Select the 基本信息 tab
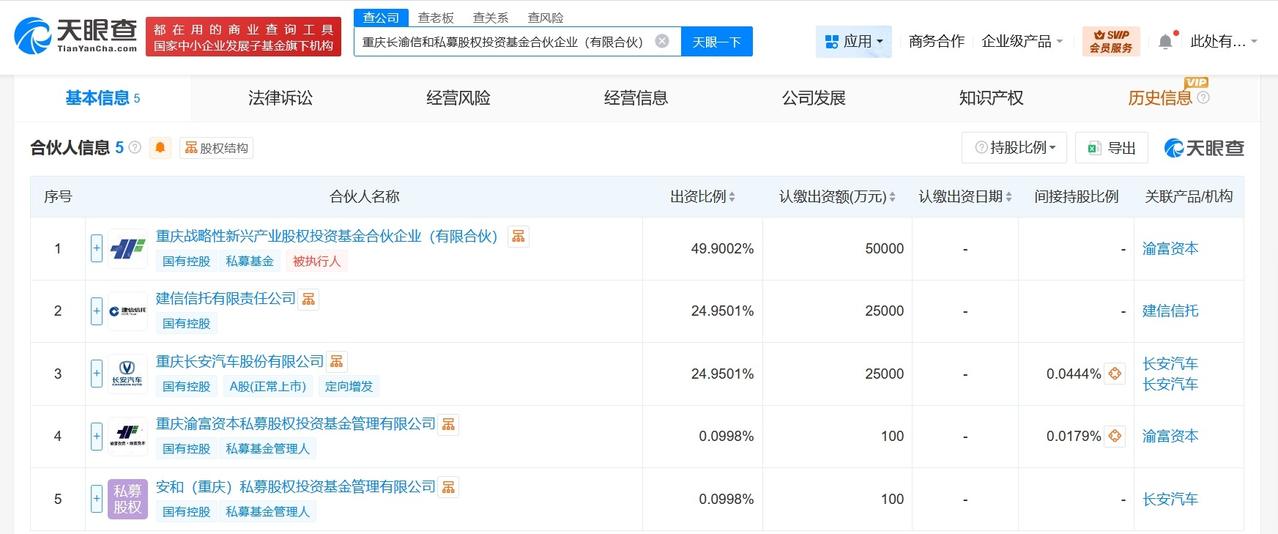 click(x=102, y=98)
